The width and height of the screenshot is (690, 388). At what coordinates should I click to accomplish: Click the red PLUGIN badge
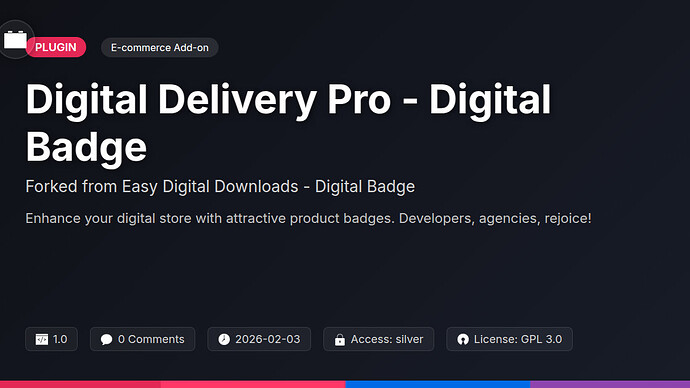(55, 47)
